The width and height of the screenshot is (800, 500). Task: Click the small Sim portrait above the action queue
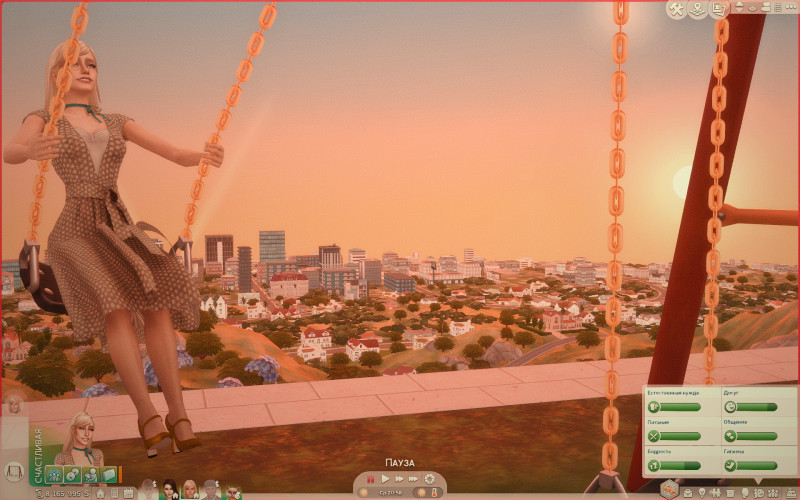coord(14,405)
